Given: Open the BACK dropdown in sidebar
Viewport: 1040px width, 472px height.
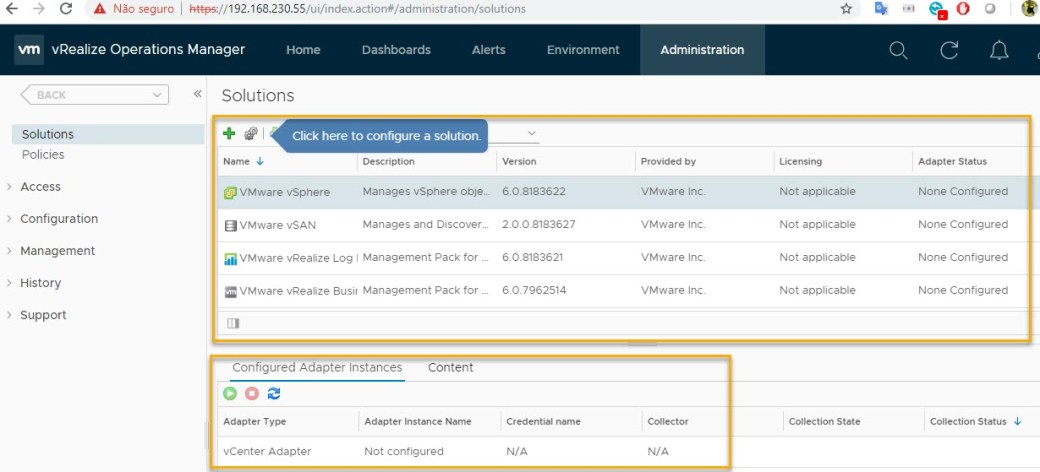Looking at the screenshot, I should 95,95.
